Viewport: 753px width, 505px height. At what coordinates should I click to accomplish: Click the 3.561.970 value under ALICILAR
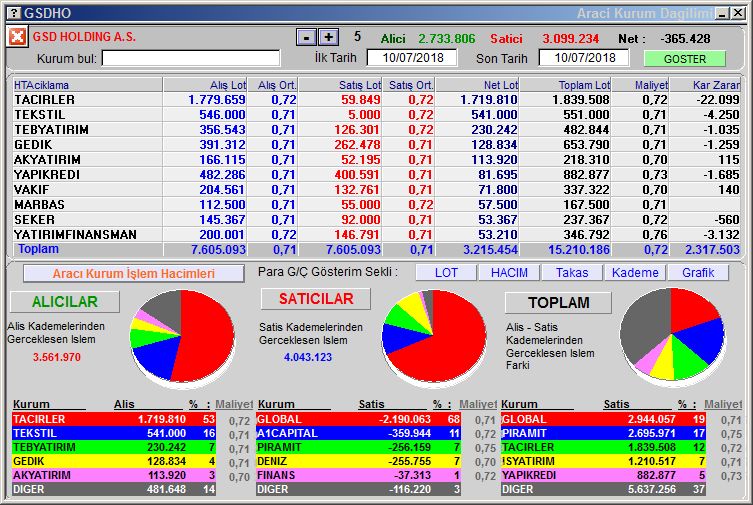click(x=57, y=357)
